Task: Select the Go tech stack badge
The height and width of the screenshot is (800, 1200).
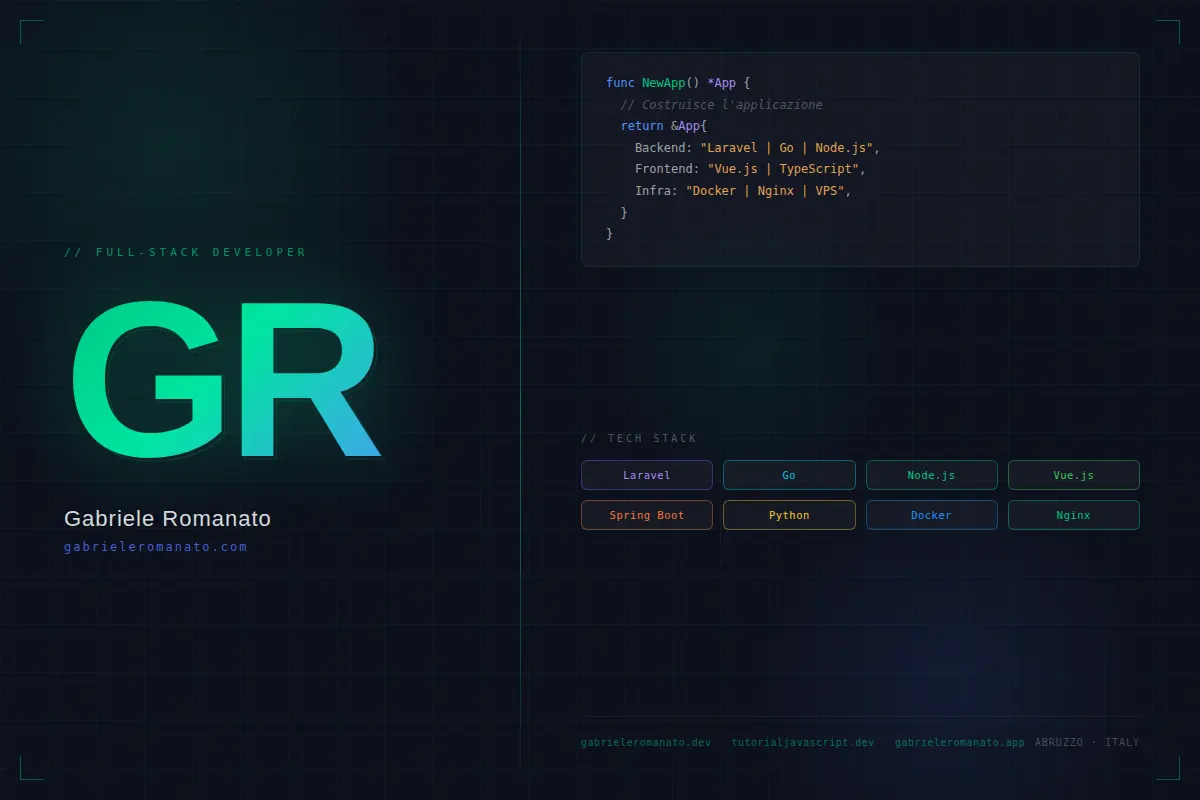Action: coord(789,475)
